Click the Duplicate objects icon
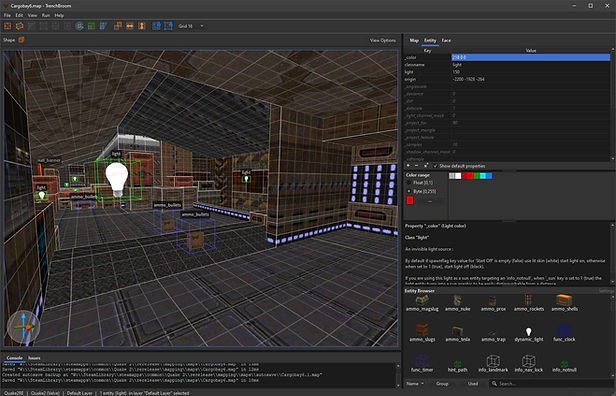 (x=118, y=26)
